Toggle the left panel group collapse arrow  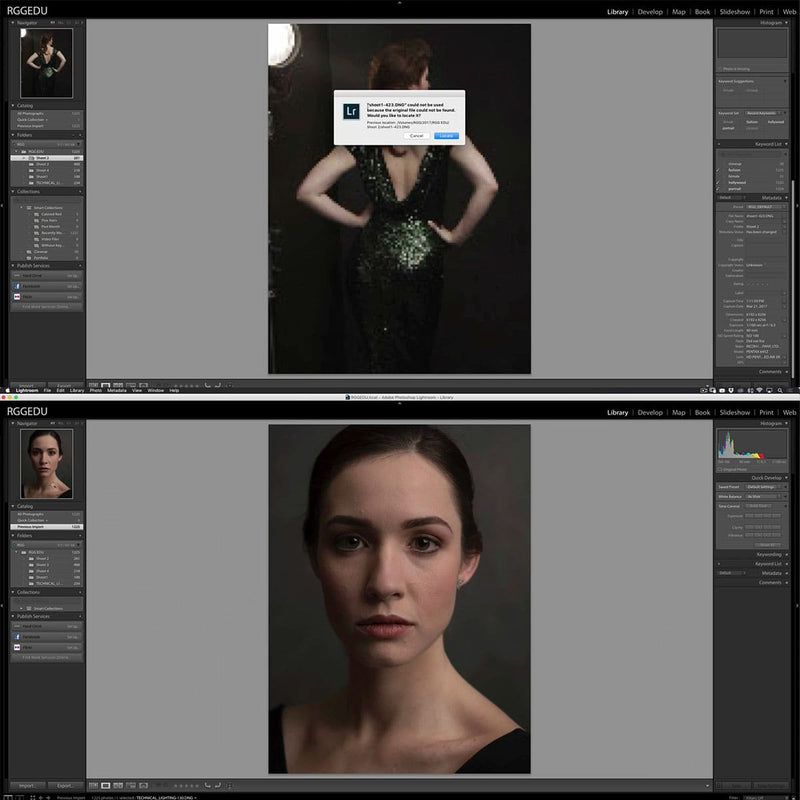pyautogui.click(x=3, y=603)
